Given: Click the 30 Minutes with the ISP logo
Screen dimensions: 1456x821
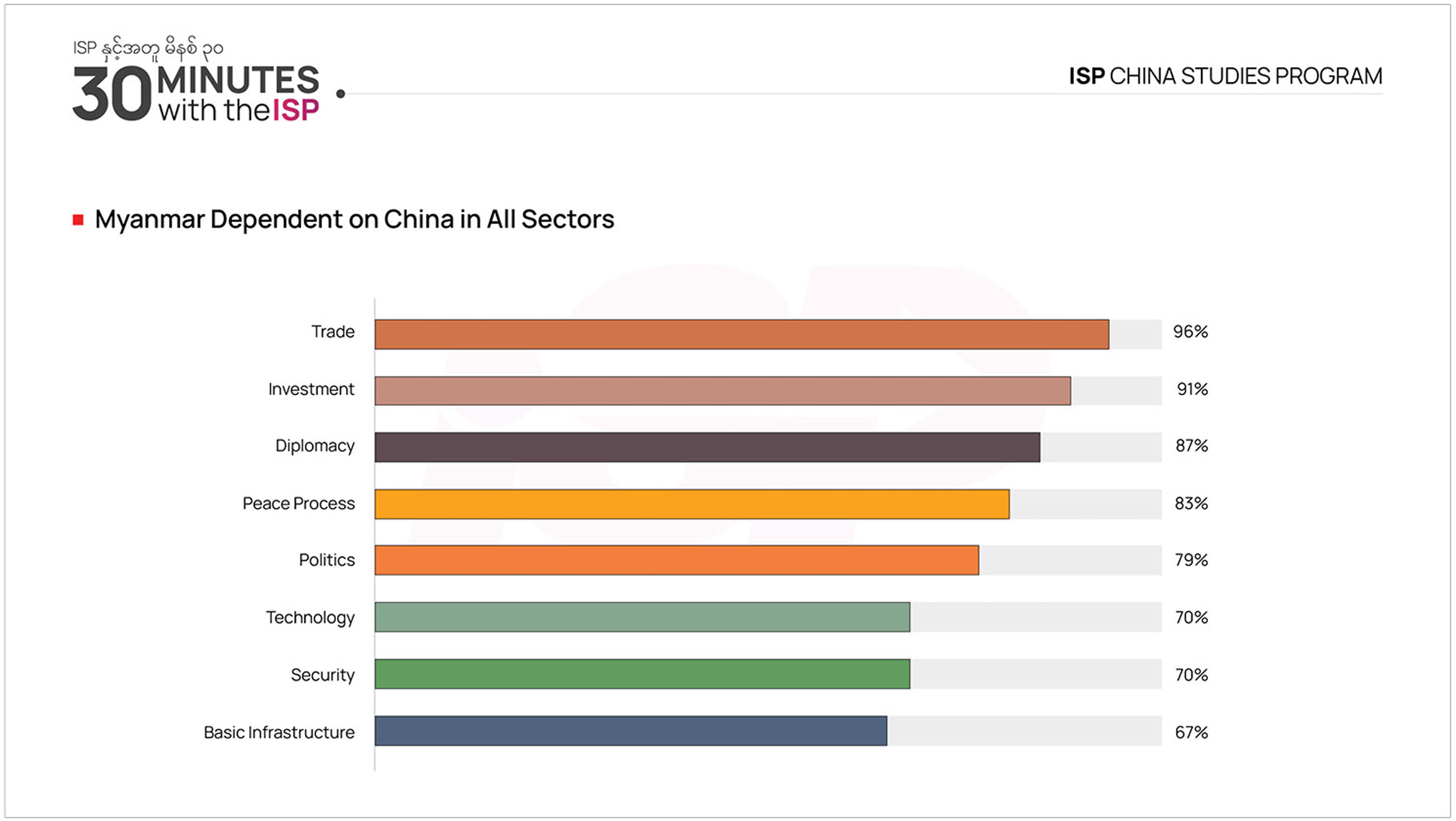Looking at the screenshot, I should (196, 93).
